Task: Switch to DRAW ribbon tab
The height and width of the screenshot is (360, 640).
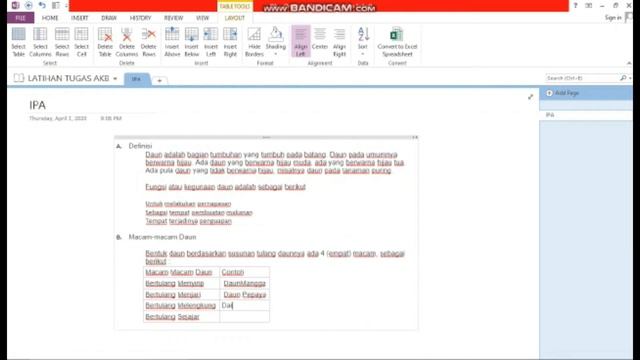Action: [109, 18]
